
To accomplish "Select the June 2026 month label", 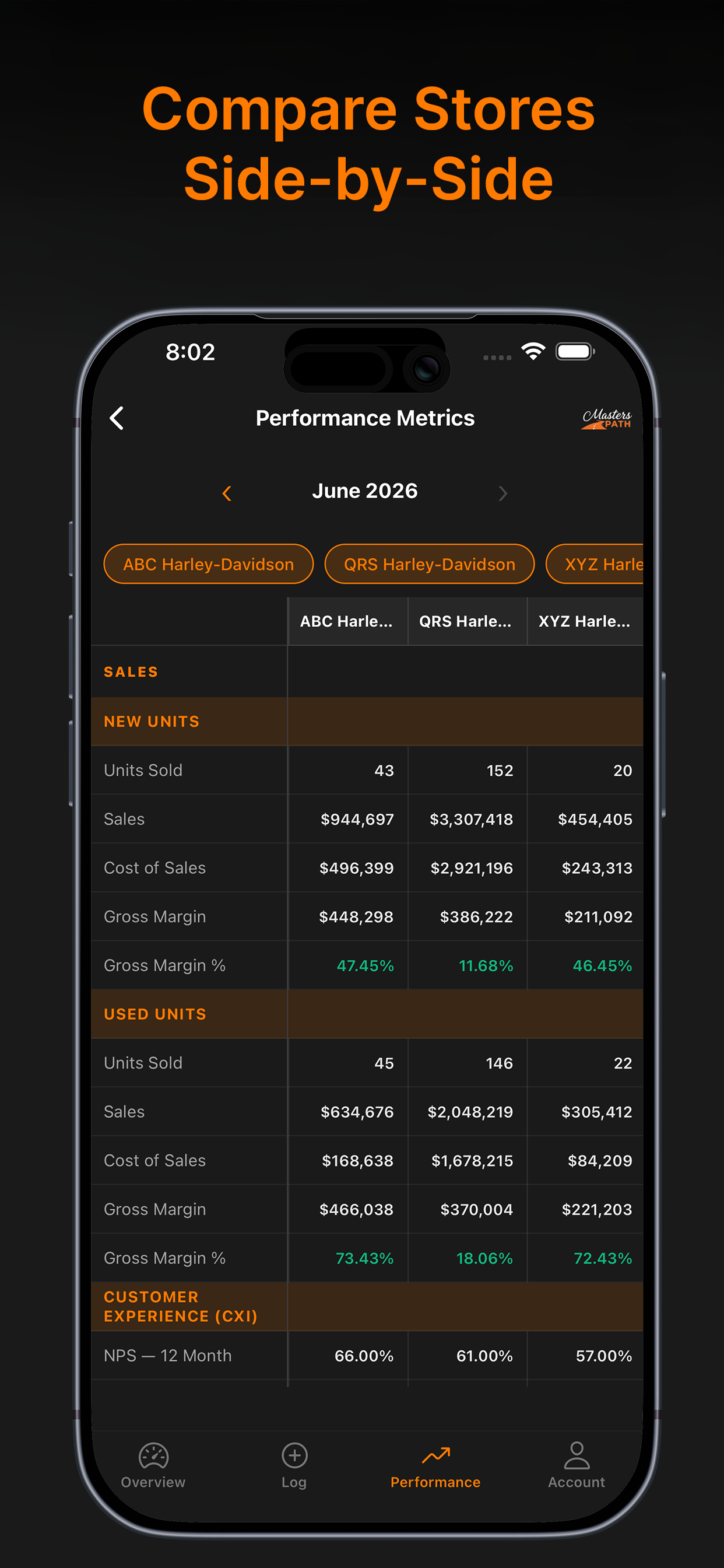I will click(x=365, y=491).
